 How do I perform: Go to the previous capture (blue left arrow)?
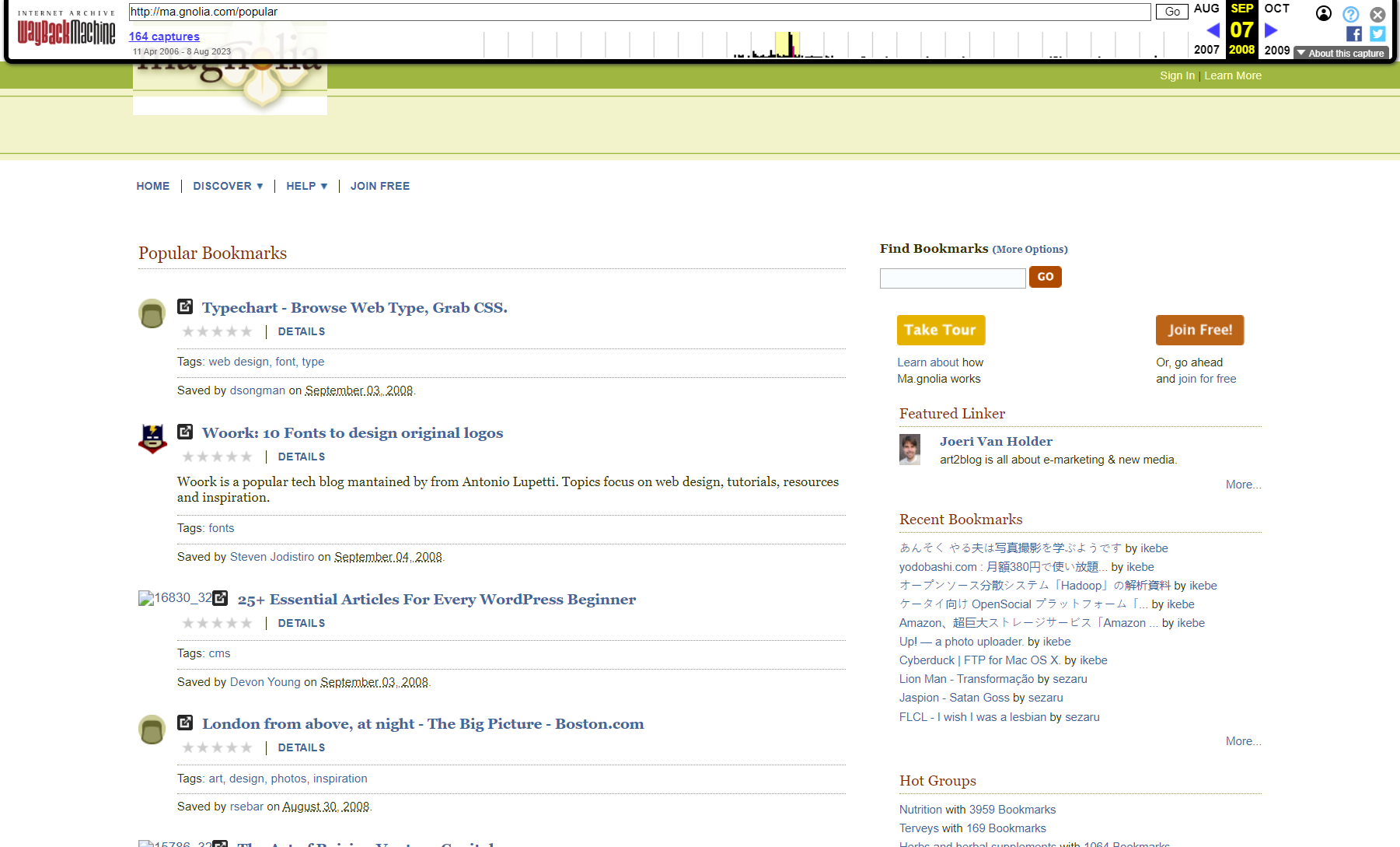(1213, 30)
